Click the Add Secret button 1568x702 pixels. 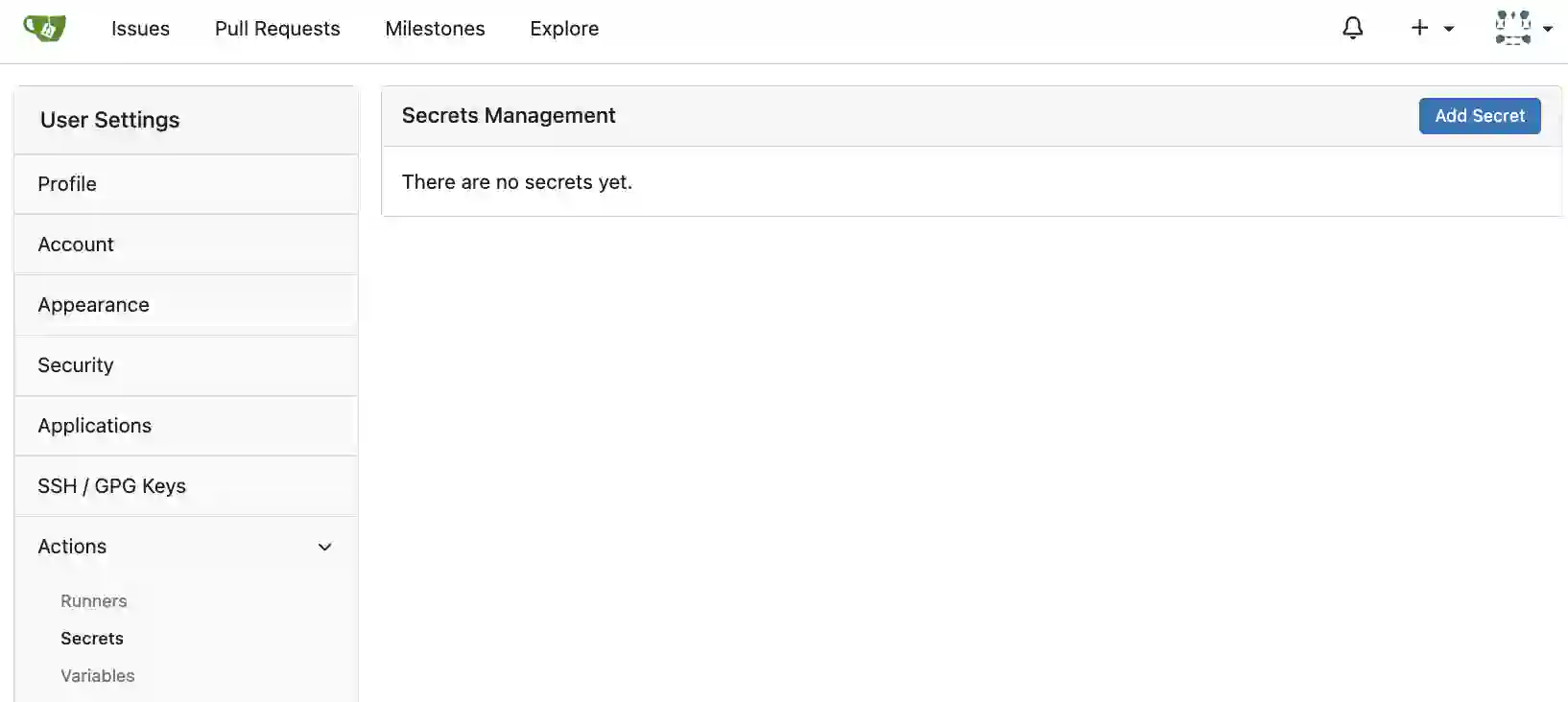click(x=1480, y=116)
